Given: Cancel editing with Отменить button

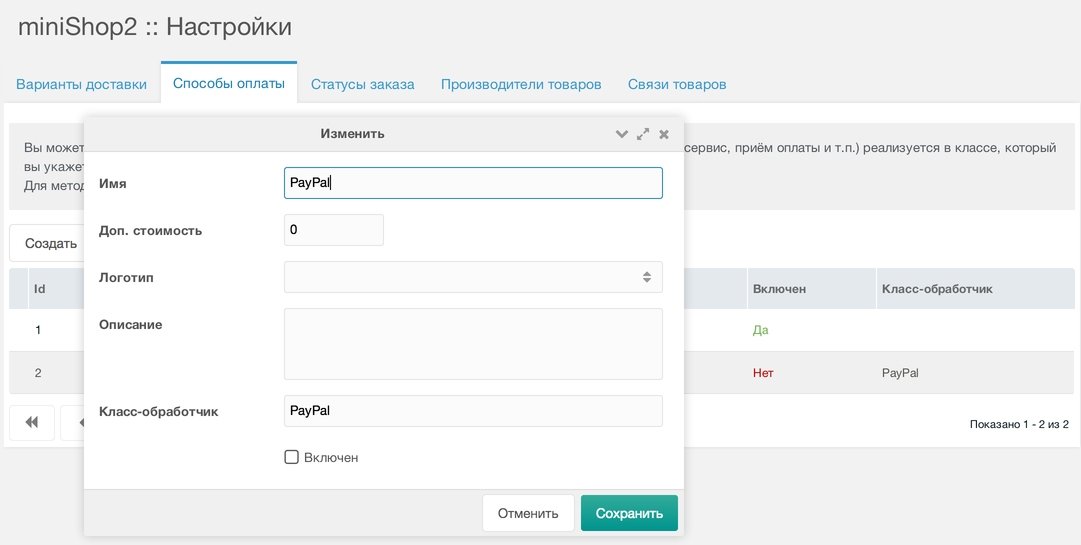Looking at the screenshot, I should point(528,513).
